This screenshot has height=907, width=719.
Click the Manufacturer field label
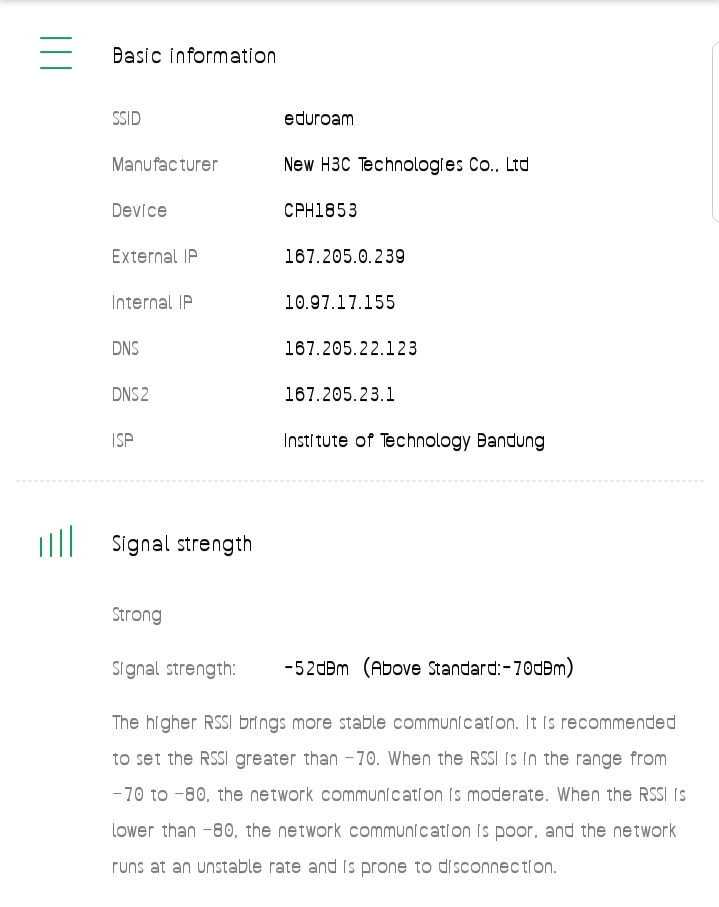click(x=165, y=165)
